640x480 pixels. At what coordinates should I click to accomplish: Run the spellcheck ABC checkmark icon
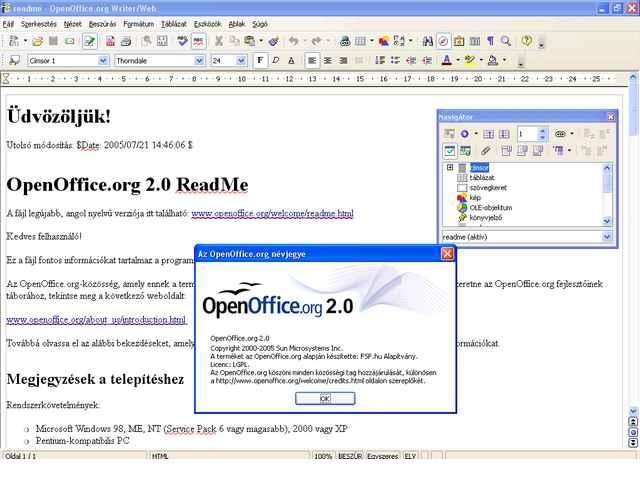tap(182, 41)
